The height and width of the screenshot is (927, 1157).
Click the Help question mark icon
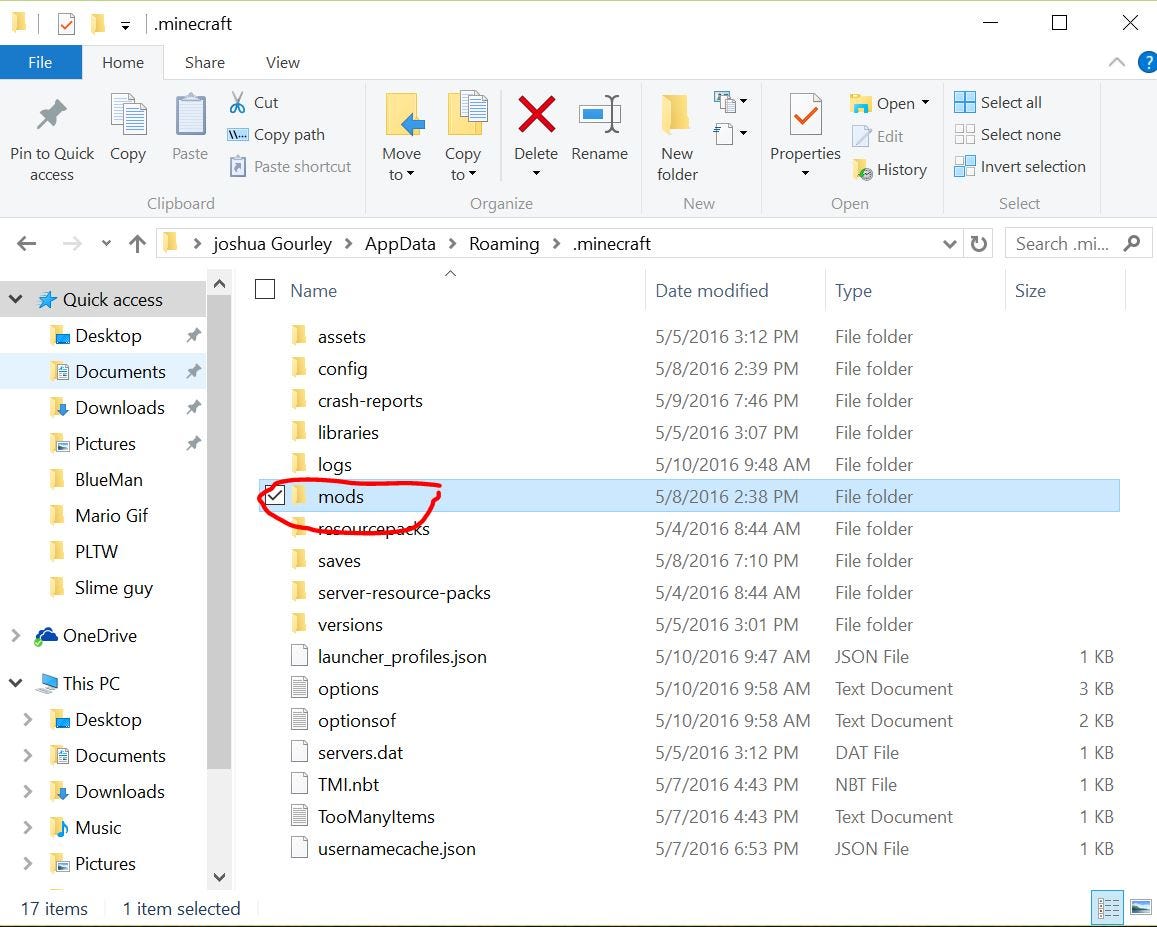click(1147, 63)
